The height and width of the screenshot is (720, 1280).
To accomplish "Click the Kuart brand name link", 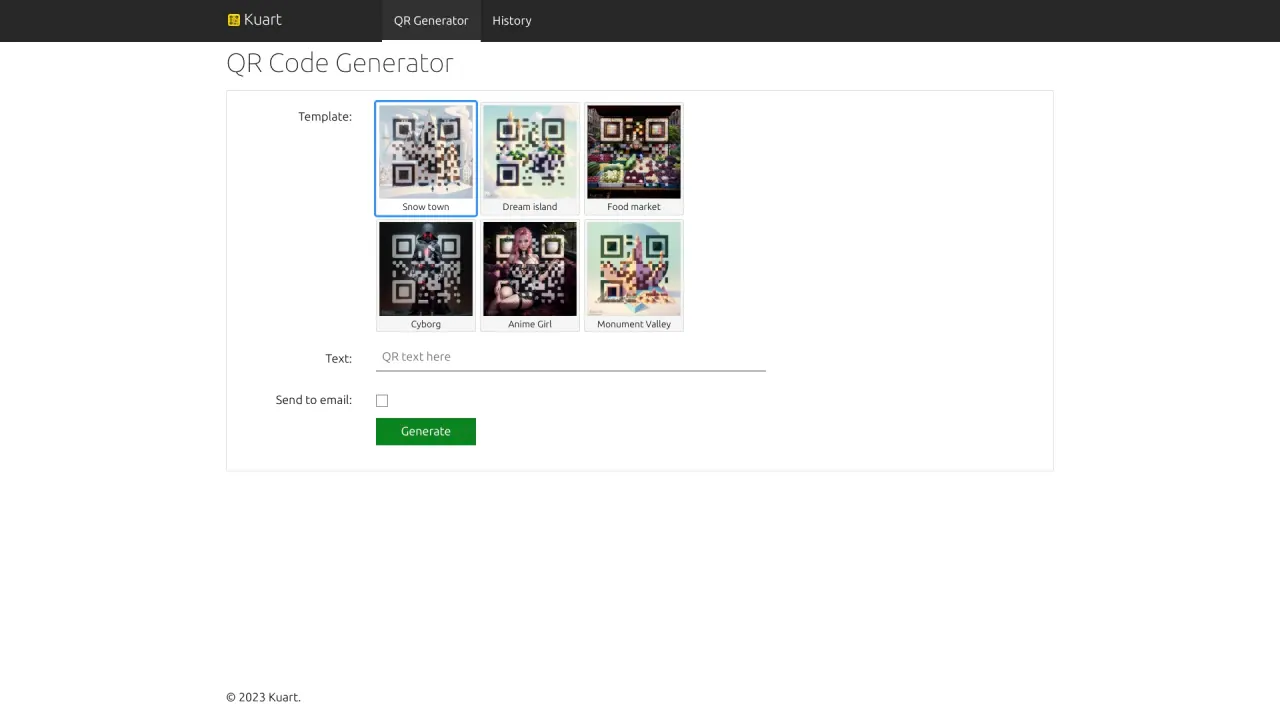I will tap(263, 20).
